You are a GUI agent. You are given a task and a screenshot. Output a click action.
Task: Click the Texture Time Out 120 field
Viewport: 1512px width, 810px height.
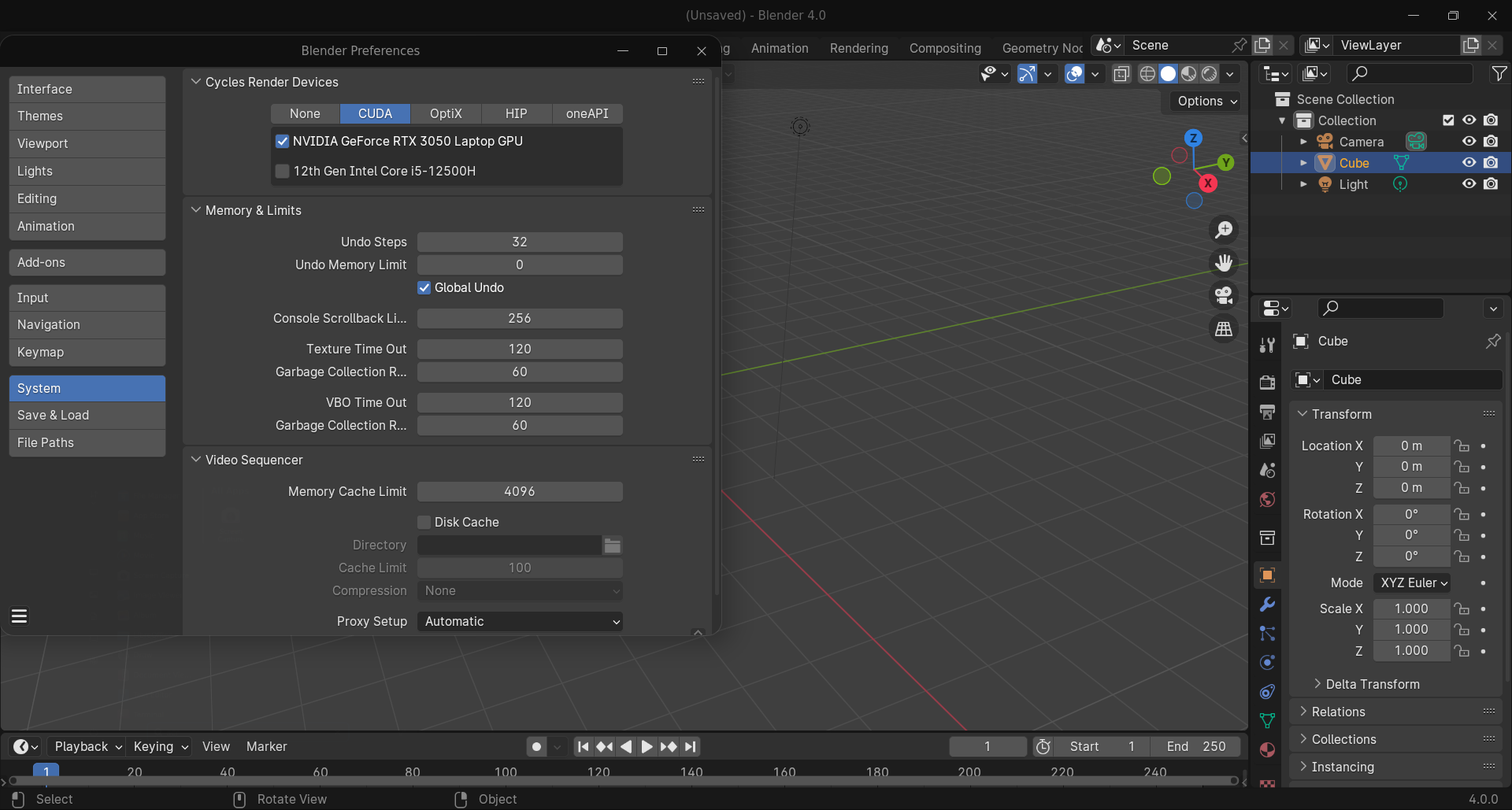pos(520,349)
